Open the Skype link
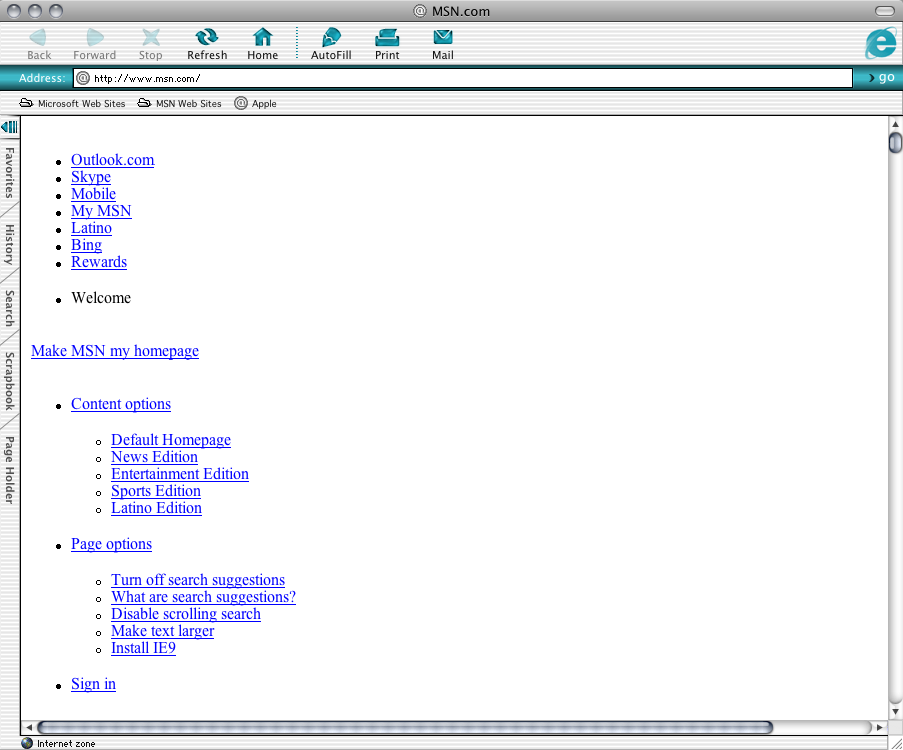Screen dimensions: 903x750 [x=91, y=177]
